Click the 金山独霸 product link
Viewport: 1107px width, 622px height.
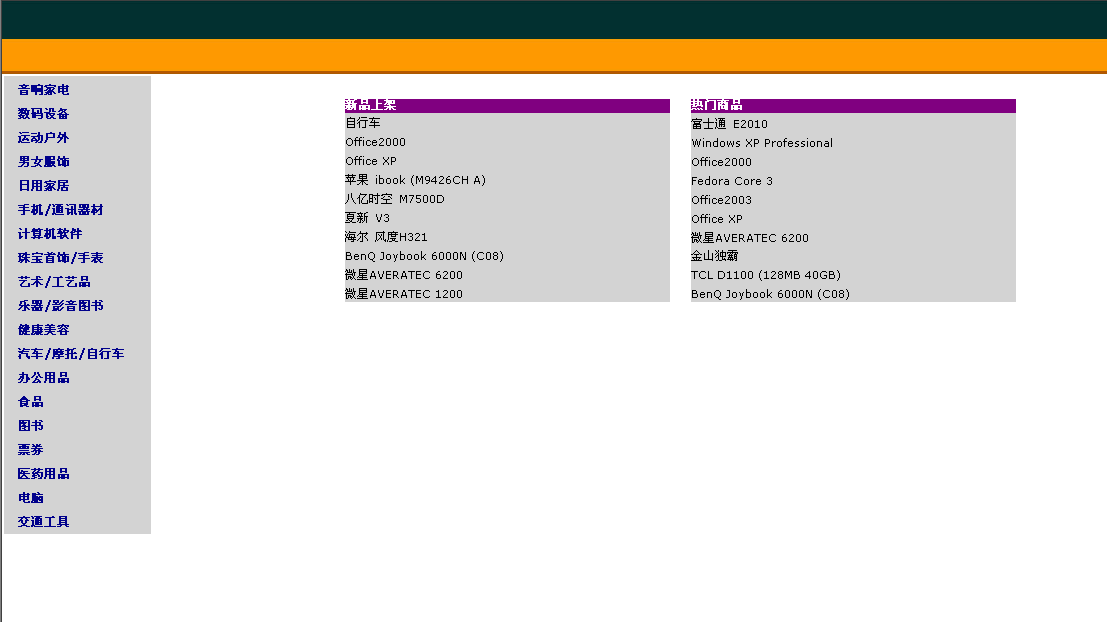click(x=714, y=256)
